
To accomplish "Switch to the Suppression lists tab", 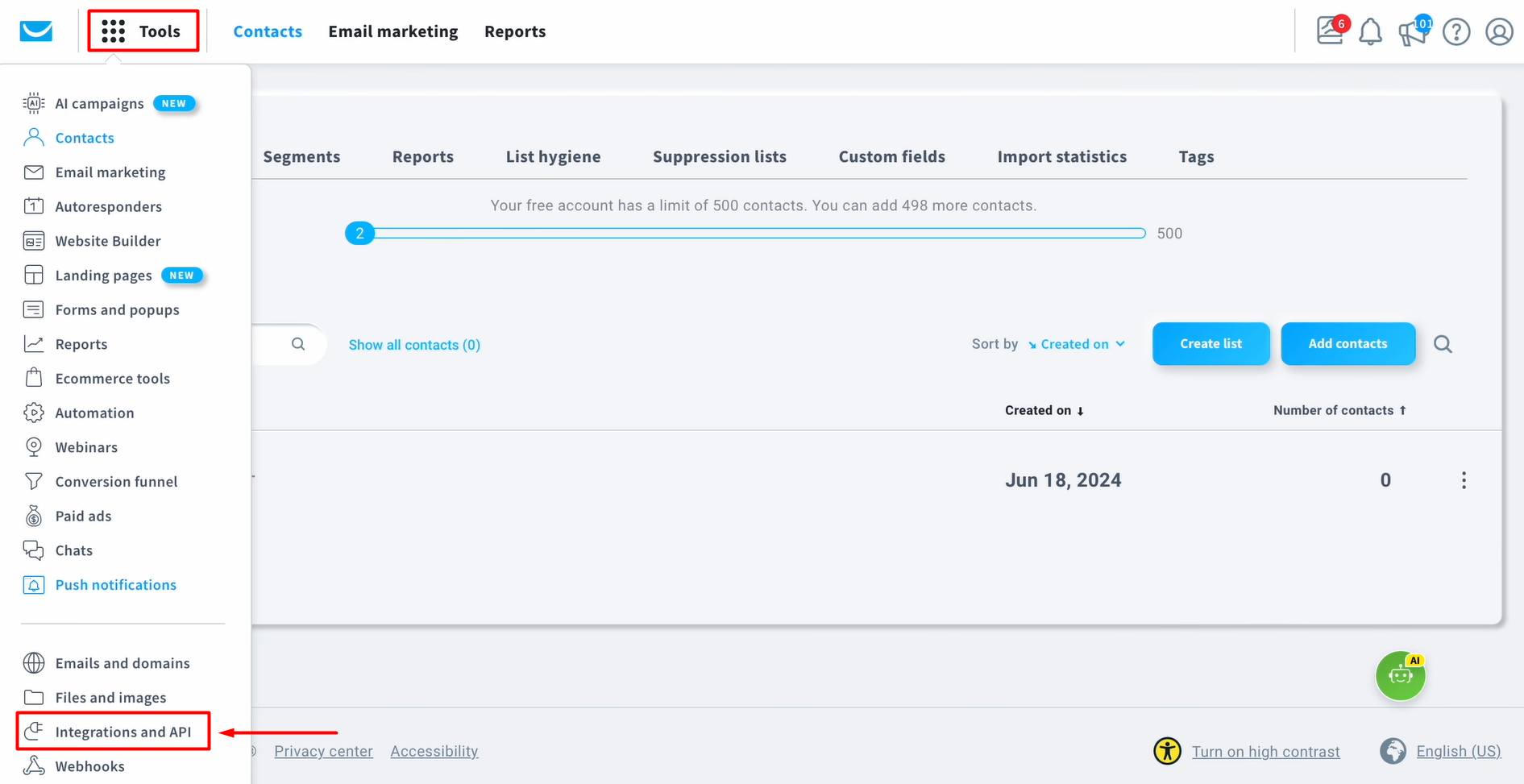I will coord(720,156).
